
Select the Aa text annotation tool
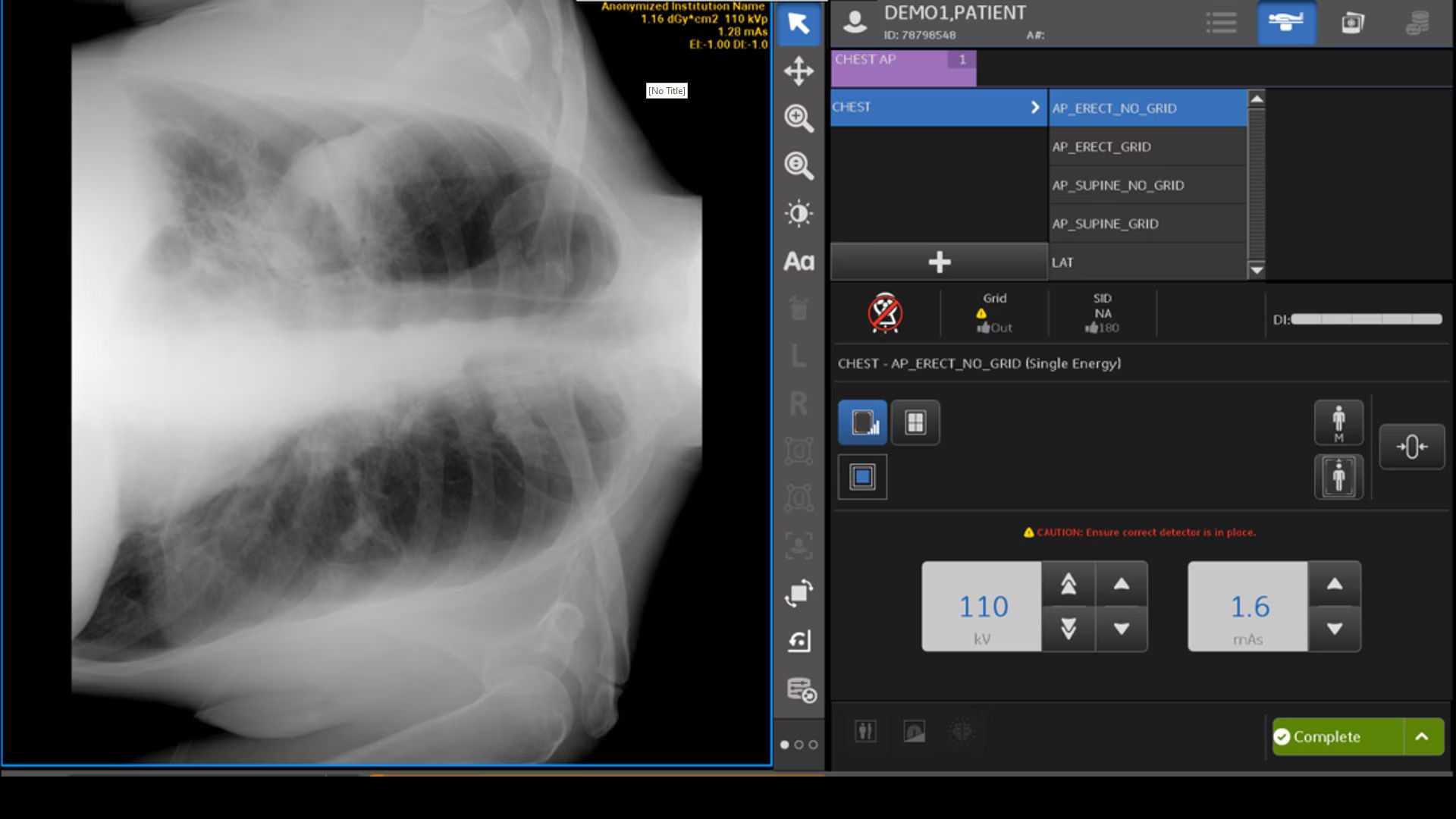799,262
